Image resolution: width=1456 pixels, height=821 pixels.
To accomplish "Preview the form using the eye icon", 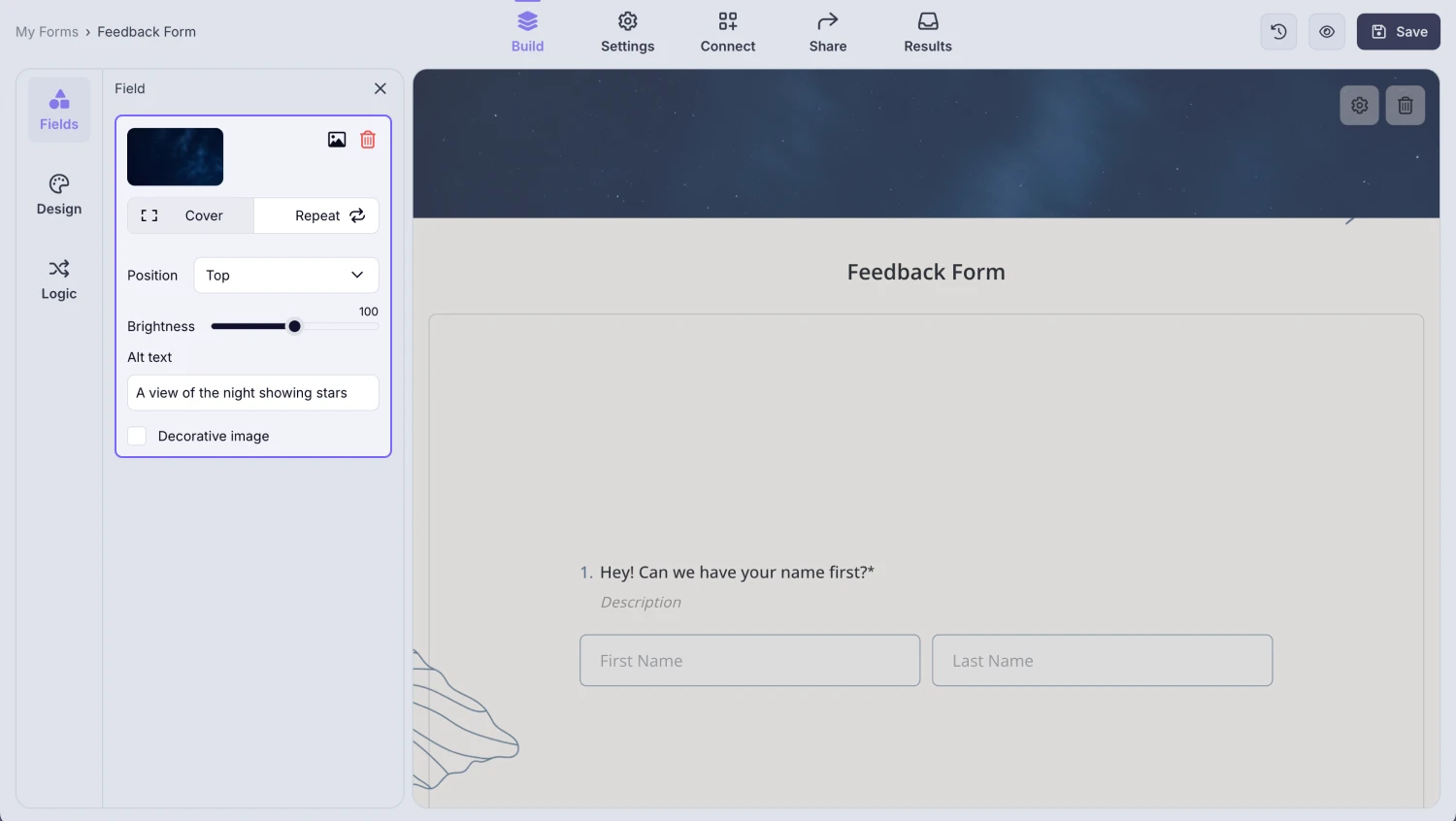I will [x=1326, y=31].
